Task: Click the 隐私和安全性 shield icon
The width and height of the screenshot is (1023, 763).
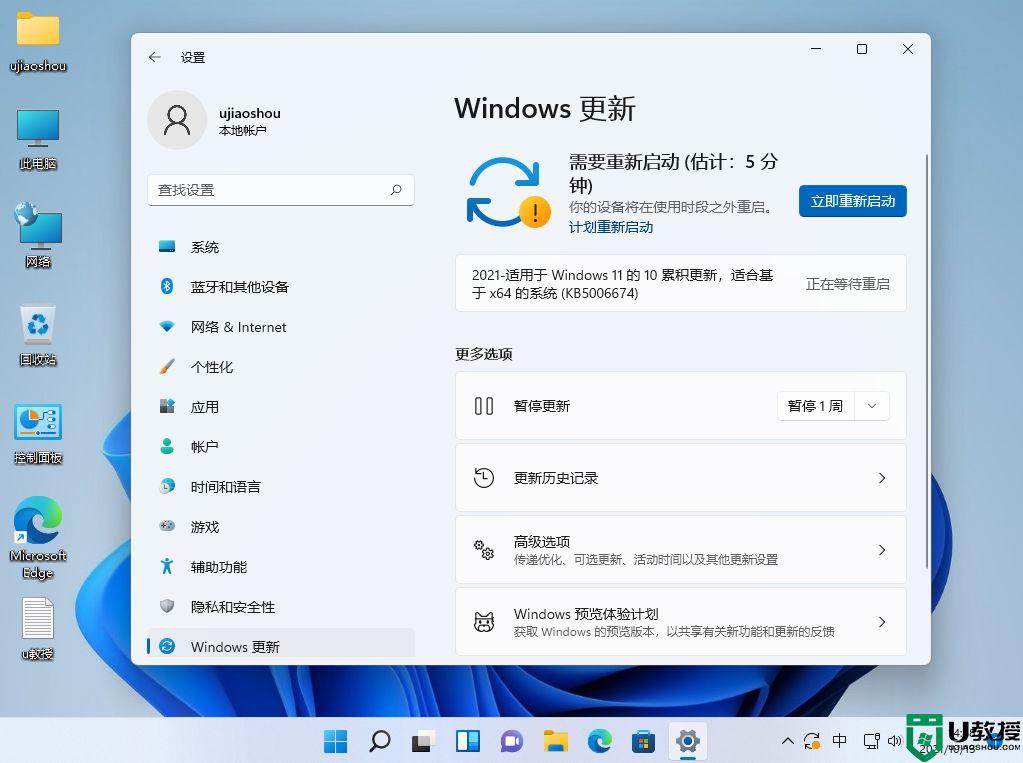Action: pos(167,606)
